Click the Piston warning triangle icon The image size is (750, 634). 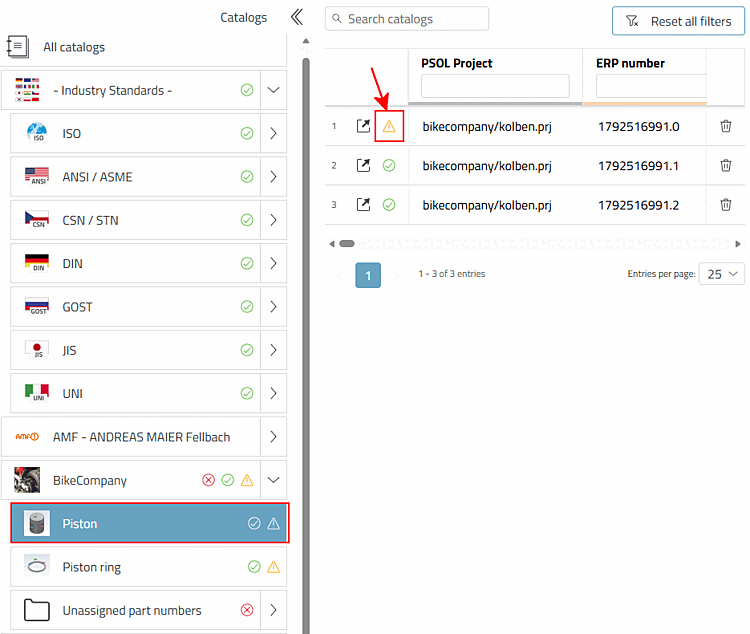click(274, 523)
